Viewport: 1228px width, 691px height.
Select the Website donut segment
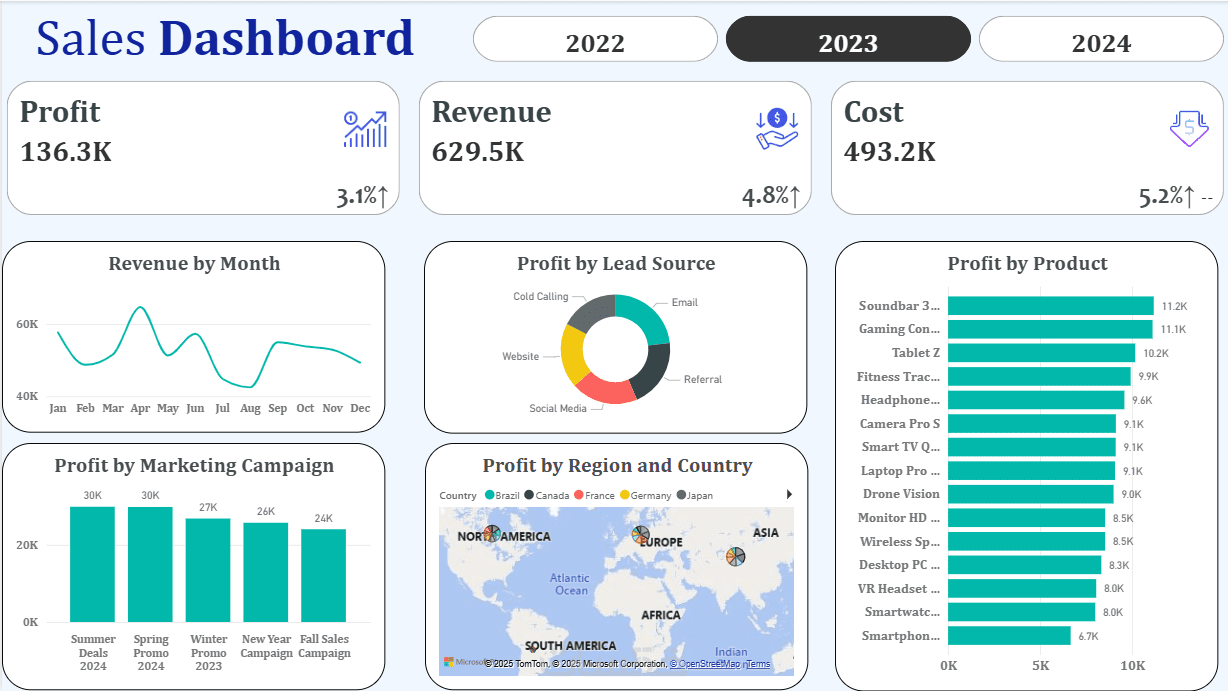[573, 354]
